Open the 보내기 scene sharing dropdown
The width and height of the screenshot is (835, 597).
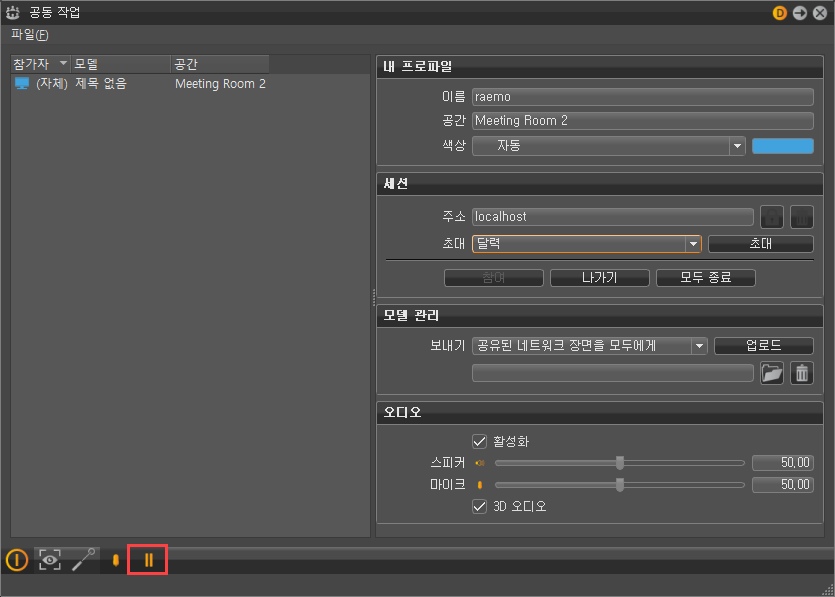point(590,346)
